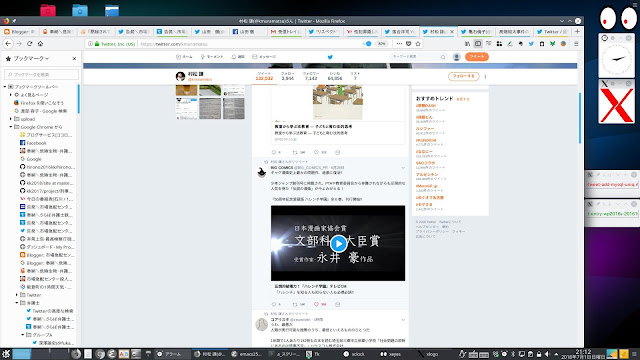
Task: Retweet the BIG COMICS tweet
Action: pyautogui.click(x=295, y=304)
